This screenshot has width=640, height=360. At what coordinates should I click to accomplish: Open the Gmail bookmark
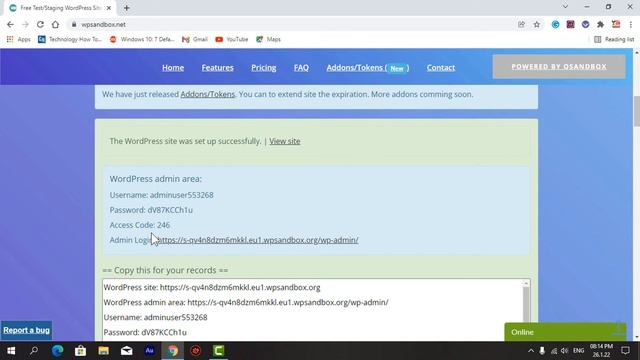195,39
